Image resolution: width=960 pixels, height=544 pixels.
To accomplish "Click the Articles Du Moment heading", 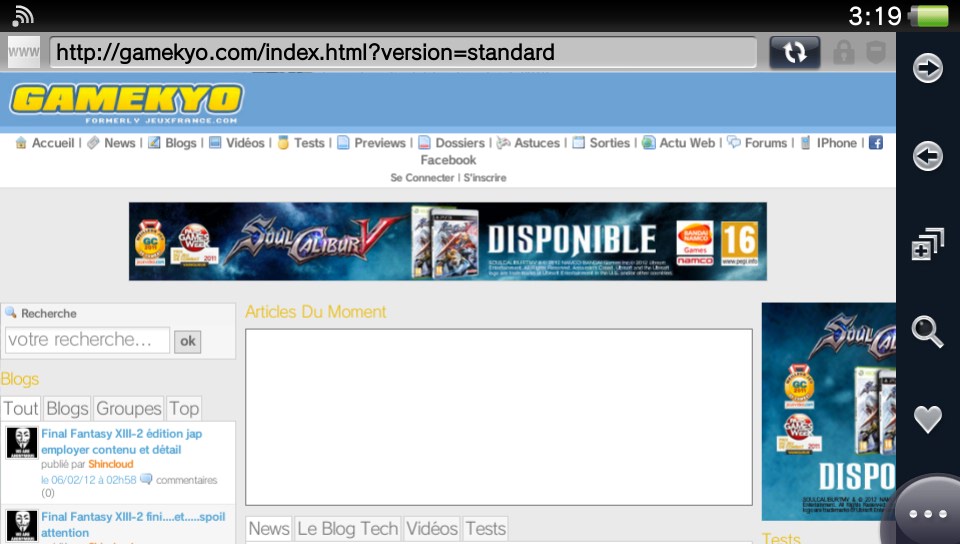I will click(315, 312).
